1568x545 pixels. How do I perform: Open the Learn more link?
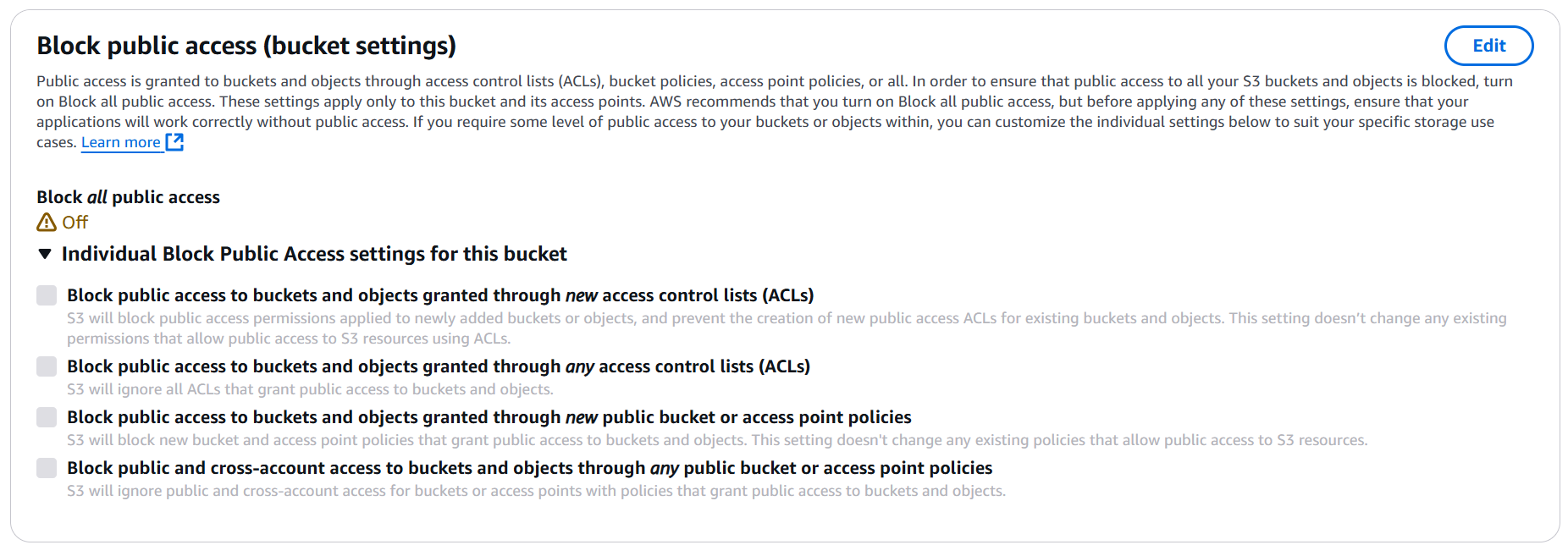tap(120, 142)
